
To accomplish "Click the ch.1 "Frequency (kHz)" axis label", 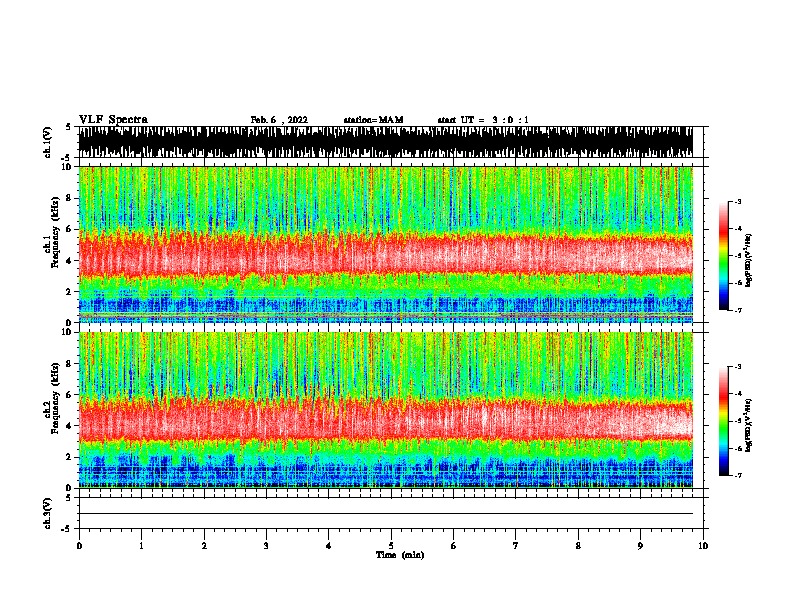I will [55, 233].
